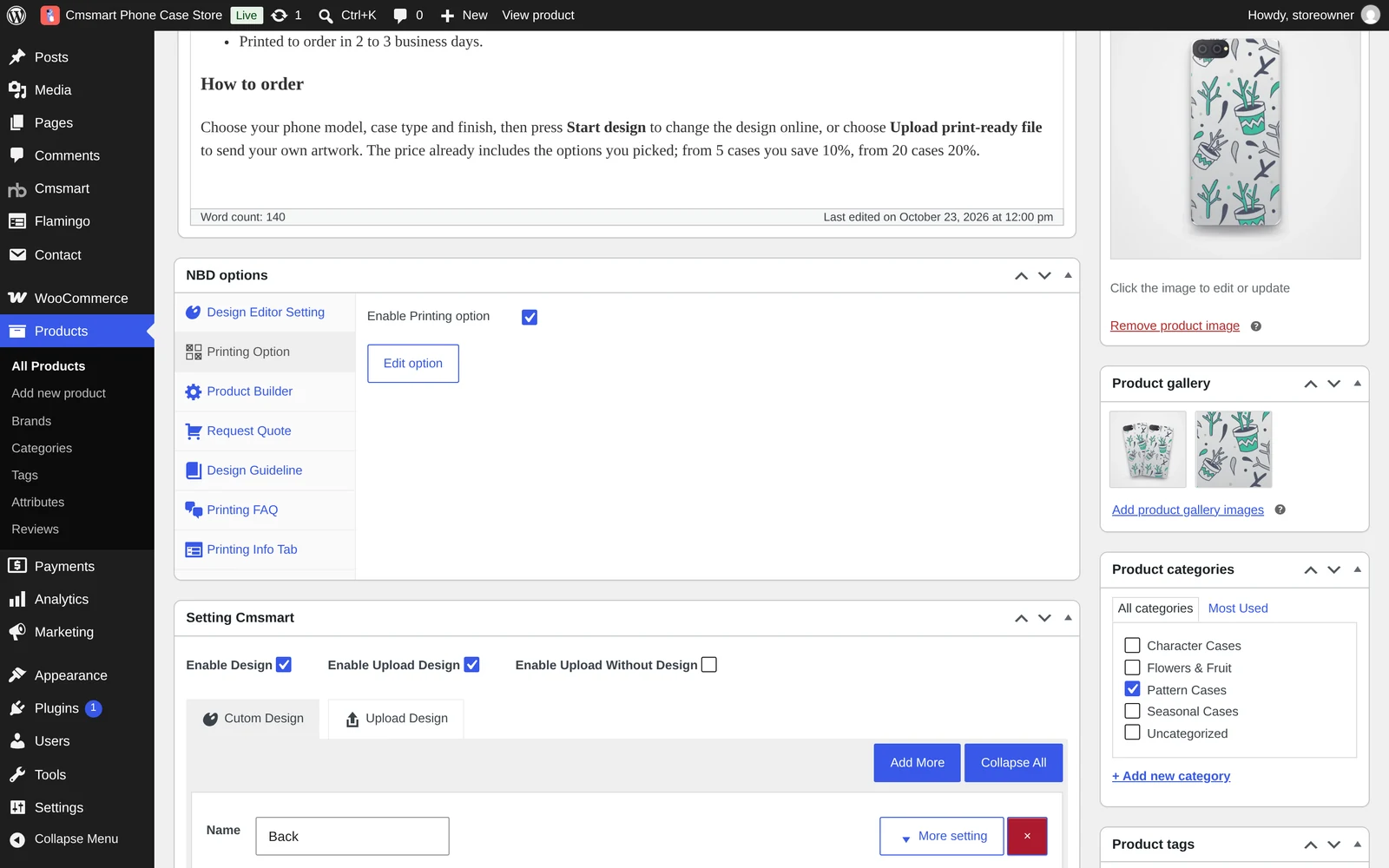The height and width of the screenshot is (868, 1389).
Task: Collapse the Product tags panel
Action: click(x=1357, y=845)
